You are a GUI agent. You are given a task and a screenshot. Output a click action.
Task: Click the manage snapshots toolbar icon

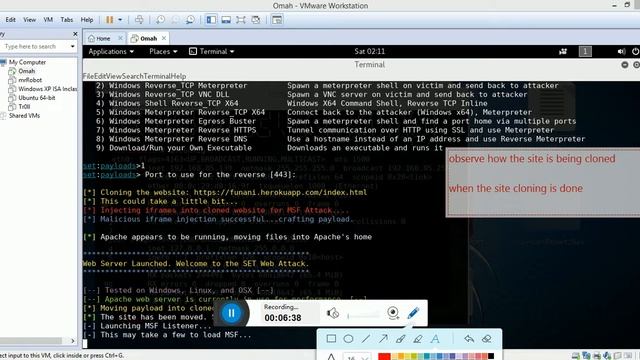[x=190, y=20]
